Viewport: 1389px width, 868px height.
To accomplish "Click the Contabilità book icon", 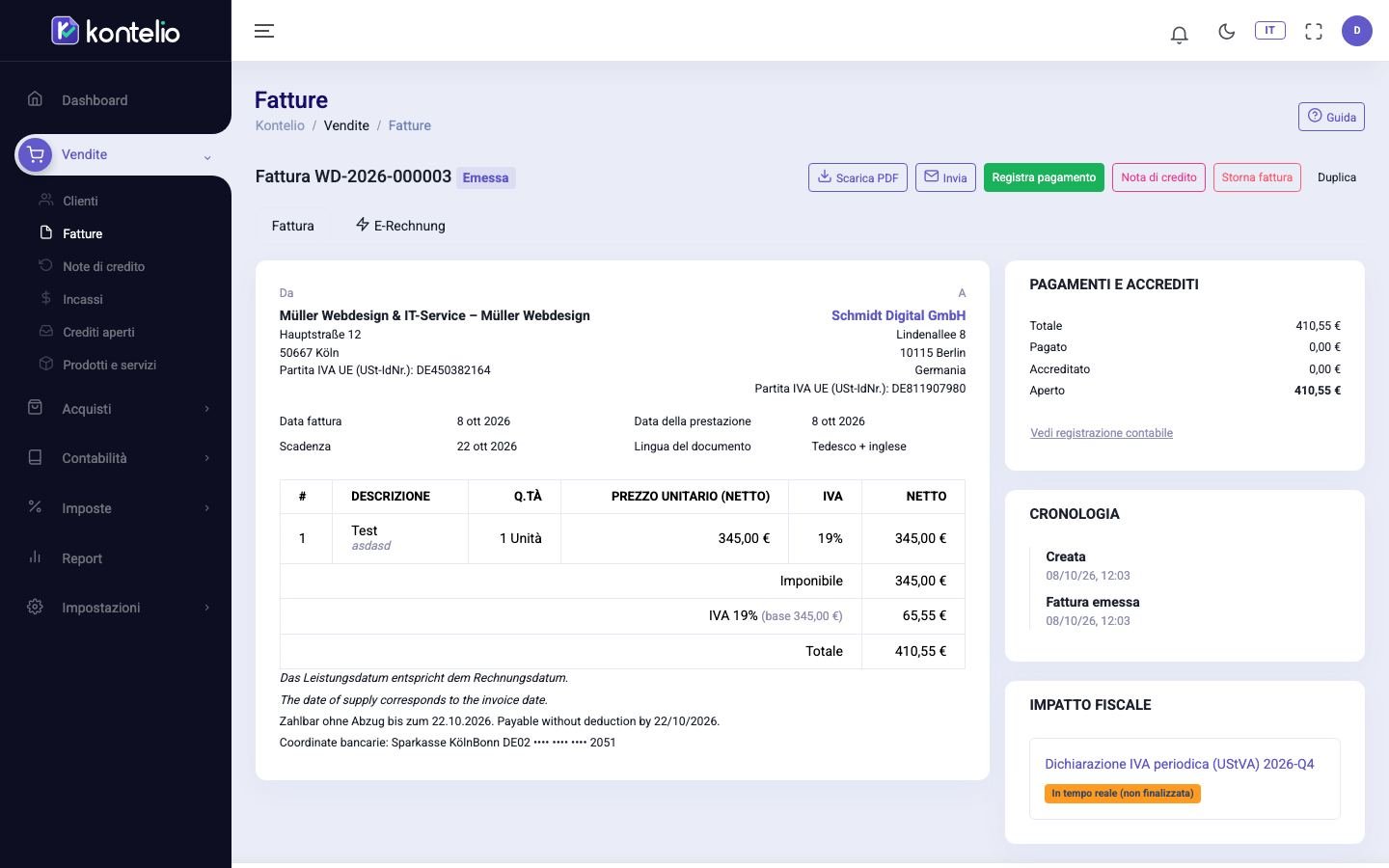I will [x=35, y=457].
